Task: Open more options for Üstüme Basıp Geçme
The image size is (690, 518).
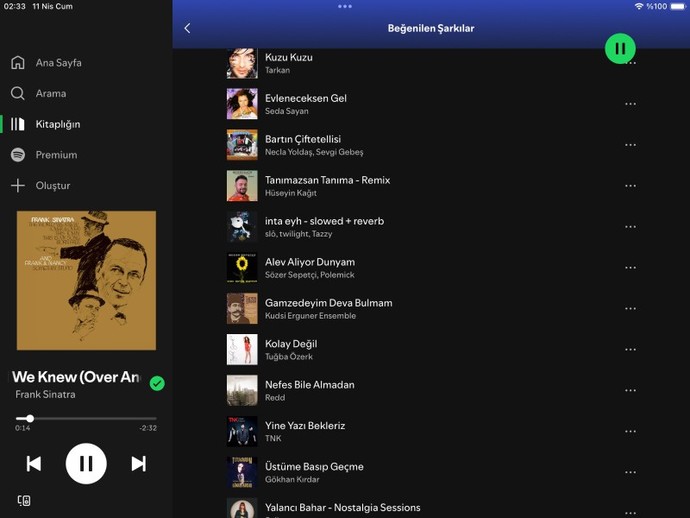Action: [631, 472]
